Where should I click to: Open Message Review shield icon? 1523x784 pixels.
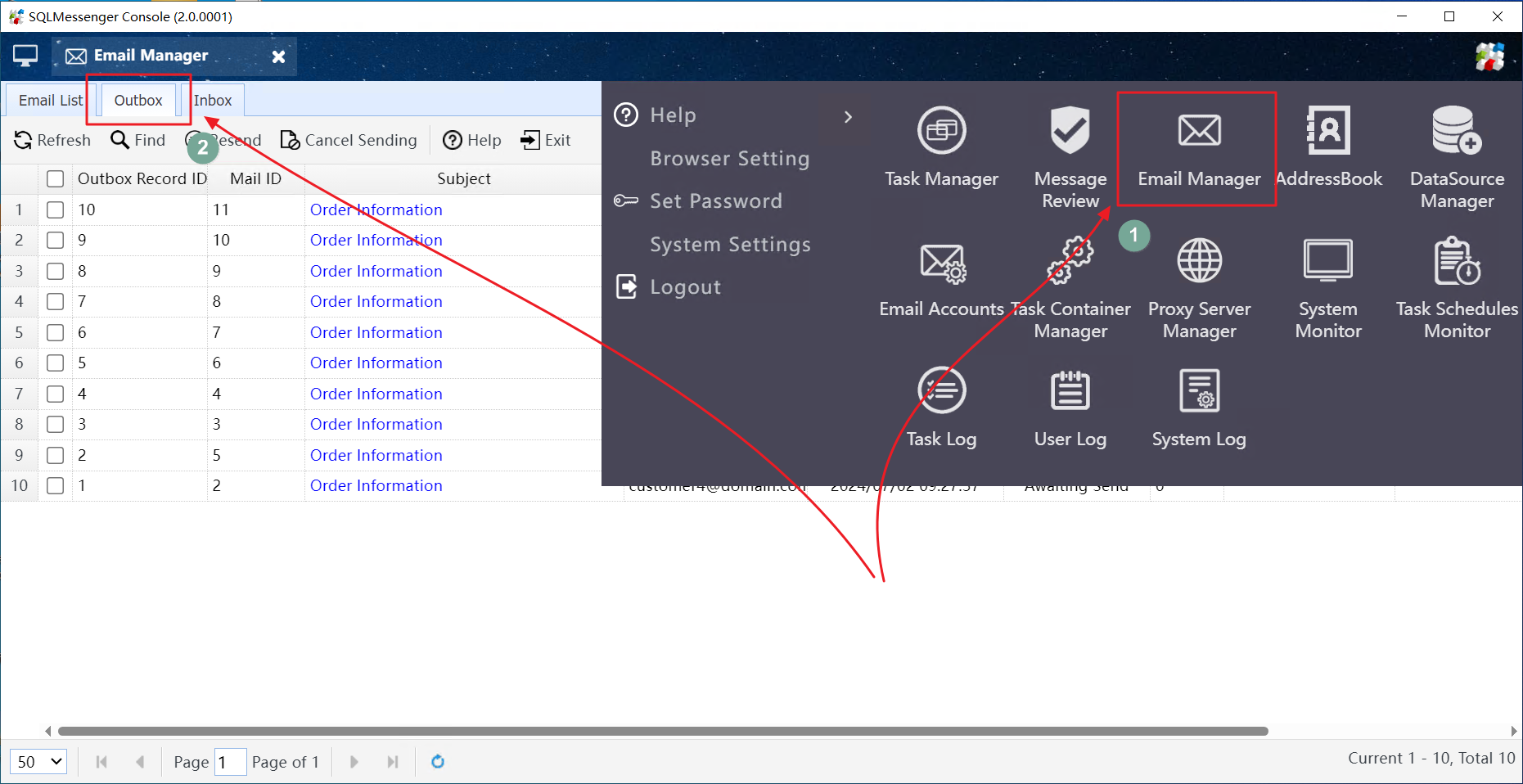click(1070, 131)
